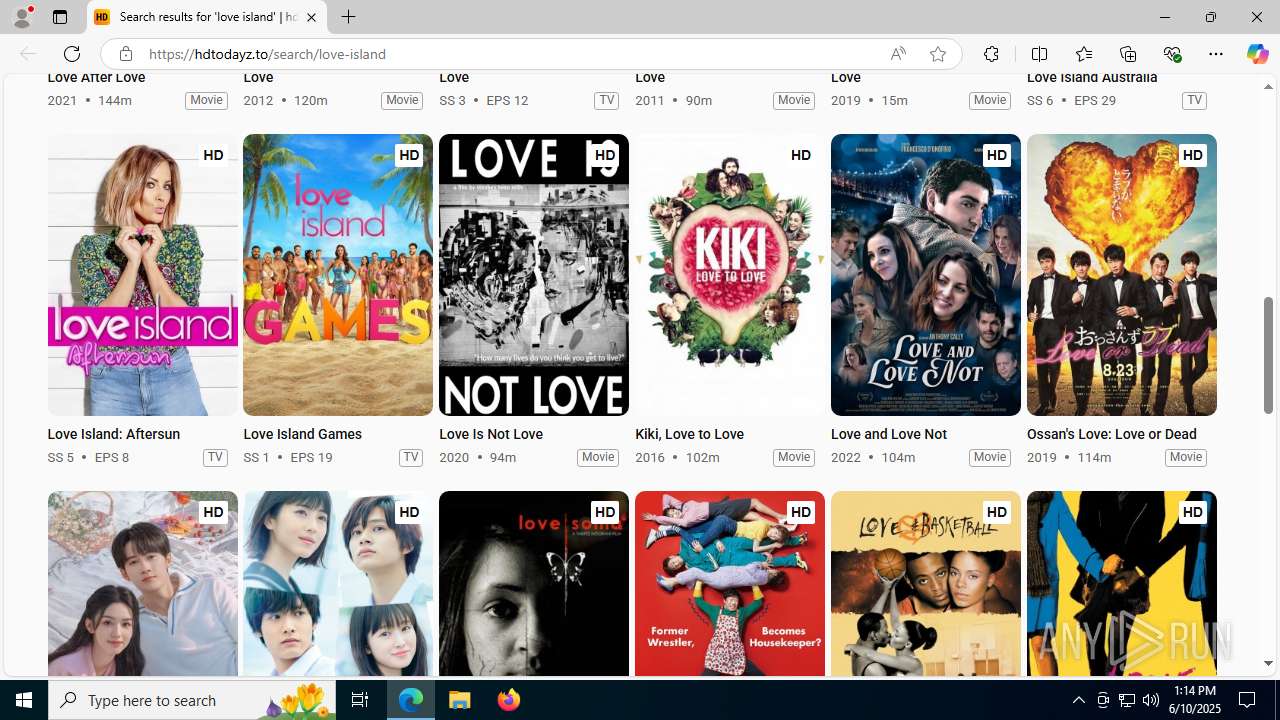Click the scroll down arrow
Screen dimensions: 1280x720
[1268, 664]
